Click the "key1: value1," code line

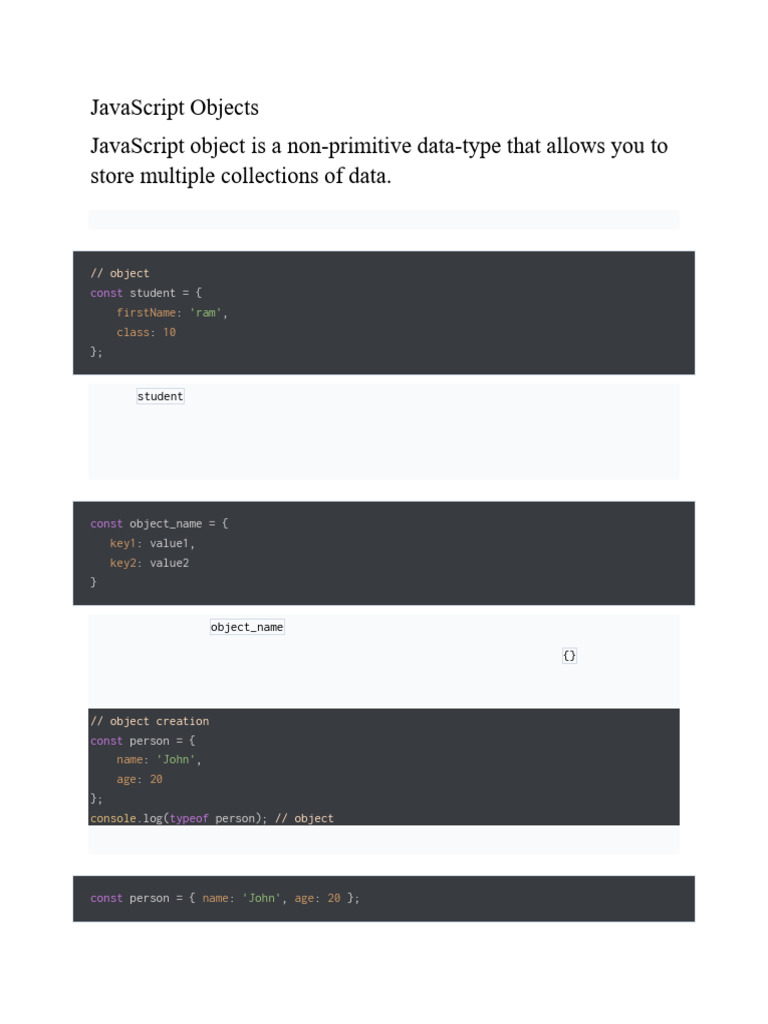(152, 543)
